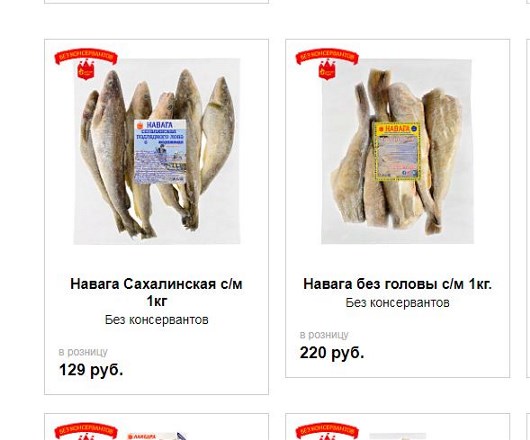Click 'Без консервантов' text under Навага без головы

(x=398, y=302)
